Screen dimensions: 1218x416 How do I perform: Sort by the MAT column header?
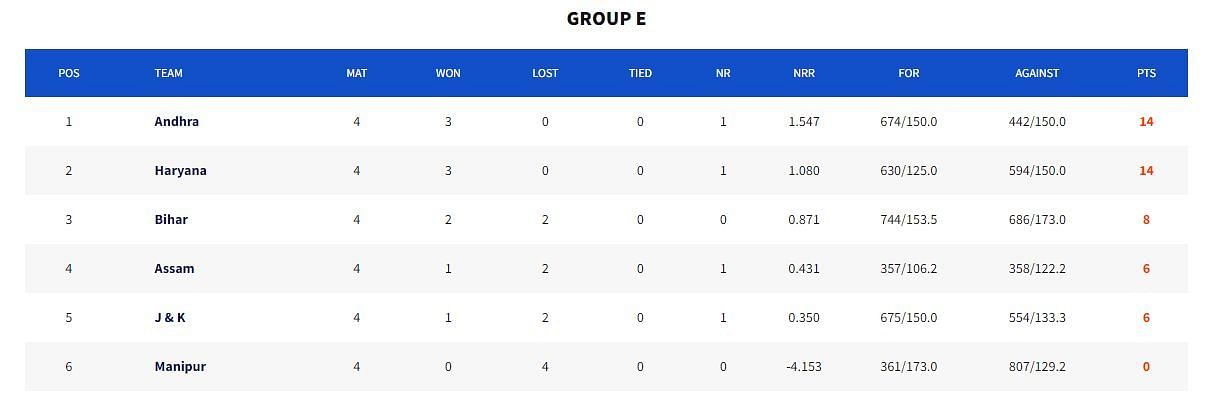coord(356,73)
